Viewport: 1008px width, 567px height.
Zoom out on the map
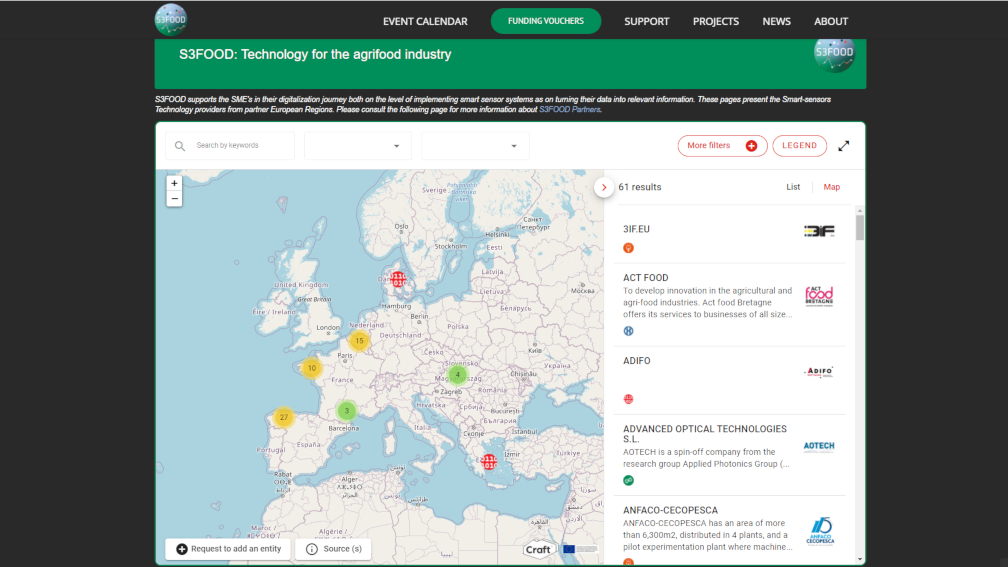(x=174, y=199)
